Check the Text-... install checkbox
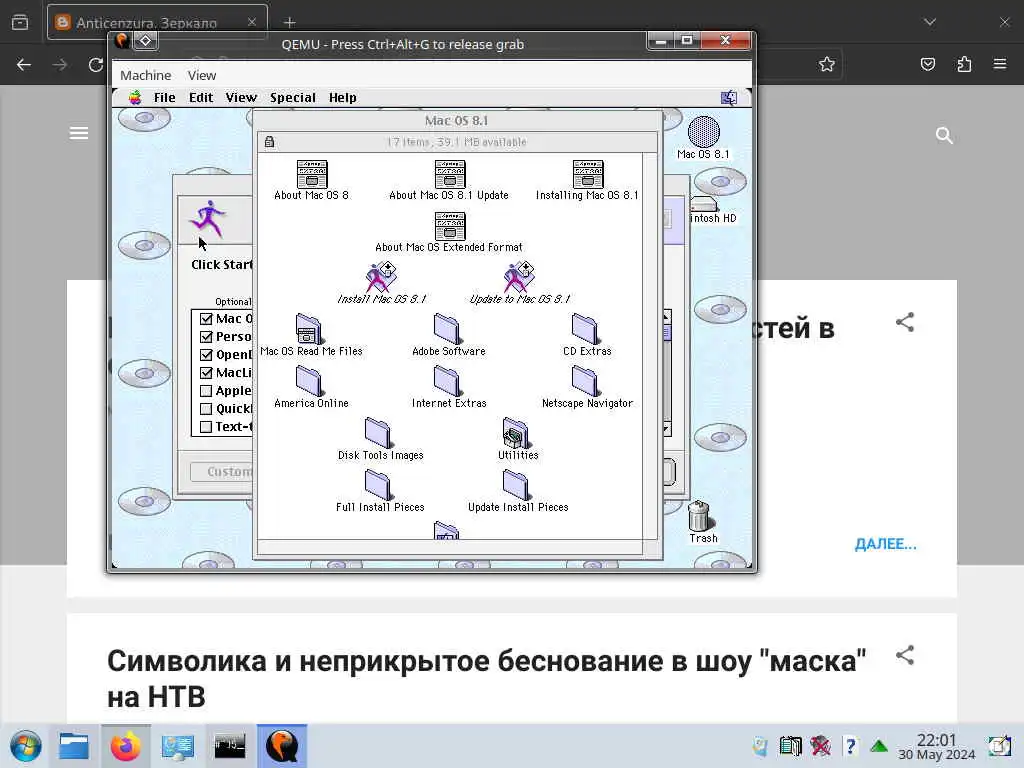This screenshot has width=1024, height=768. coord(206,426)
